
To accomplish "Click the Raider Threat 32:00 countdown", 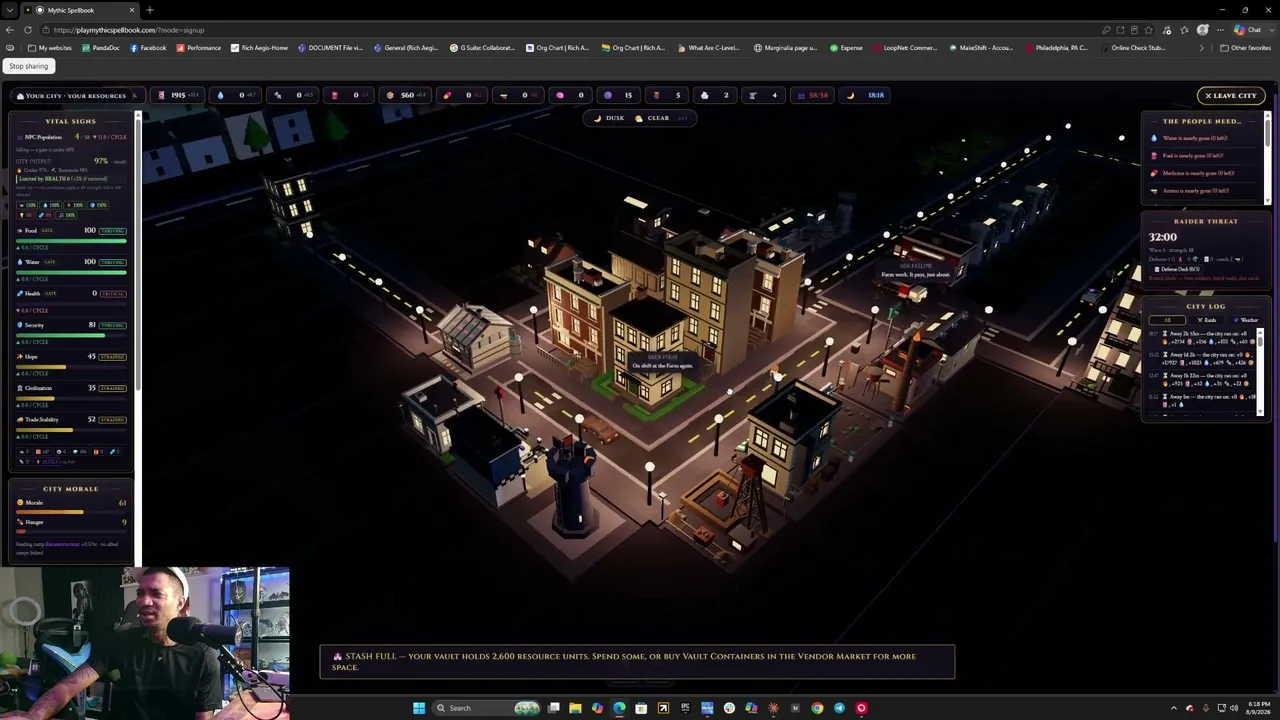I will click(x=1162, y=238).
